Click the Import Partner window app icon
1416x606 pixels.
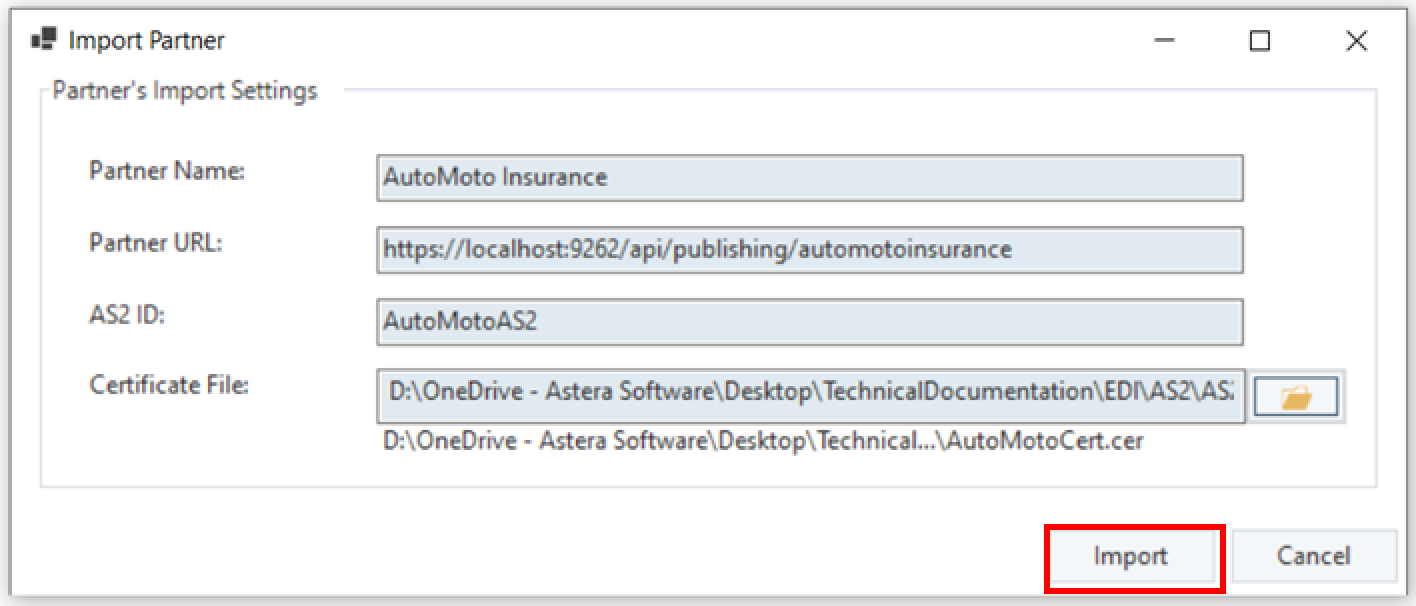43,40
